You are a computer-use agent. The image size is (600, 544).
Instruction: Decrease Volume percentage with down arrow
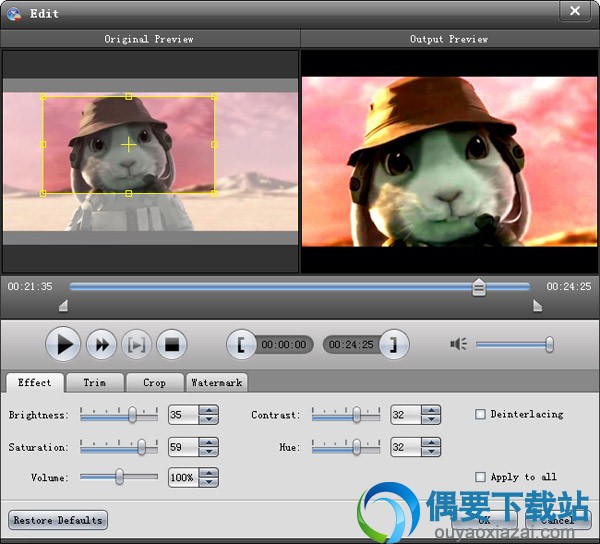click(x=209, y=482)
